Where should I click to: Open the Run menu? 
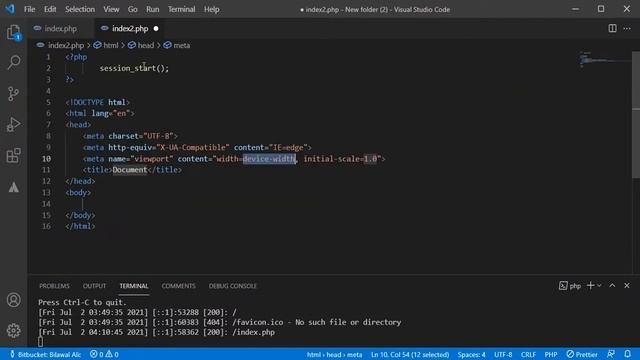(153, 9)
